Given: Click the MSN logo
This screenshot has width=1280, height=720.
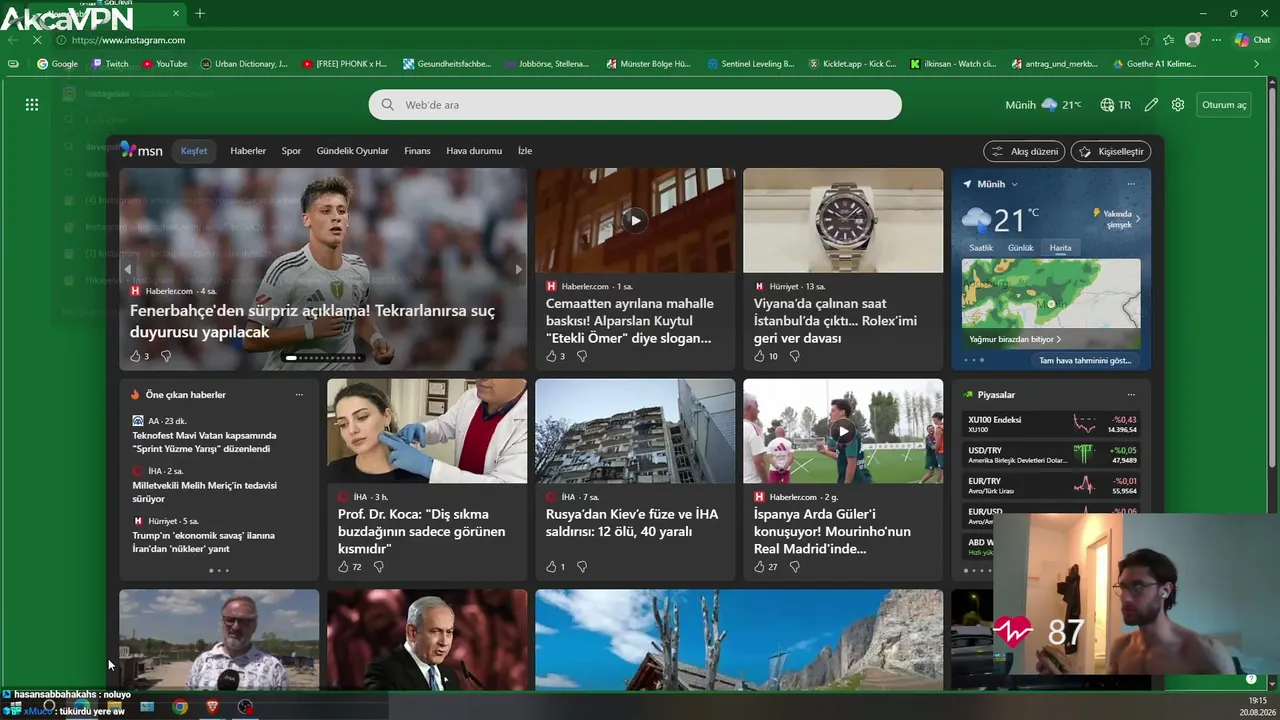Looking at the screenshot, I should [141, 150].
